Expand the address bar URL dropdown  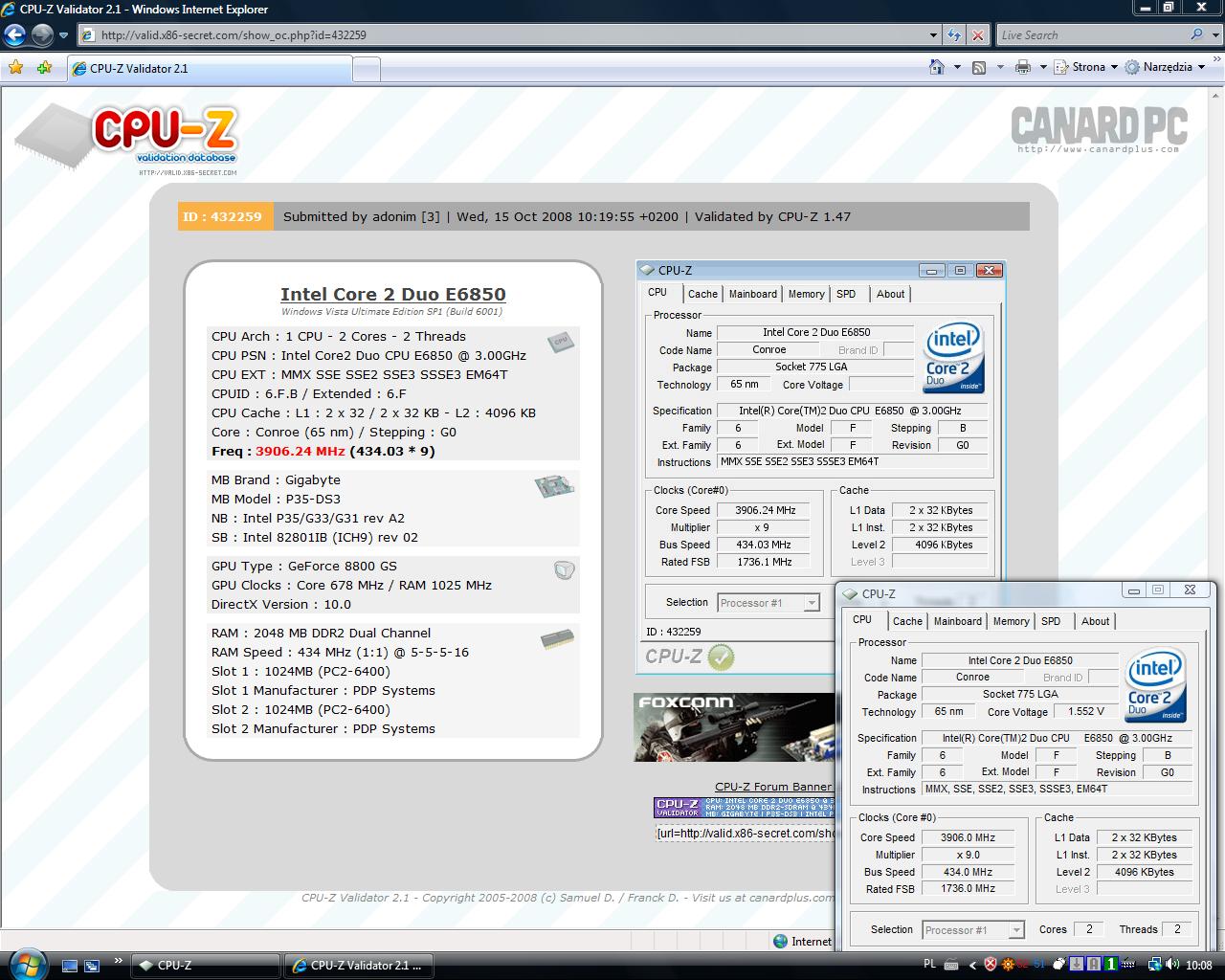[934, 35]
